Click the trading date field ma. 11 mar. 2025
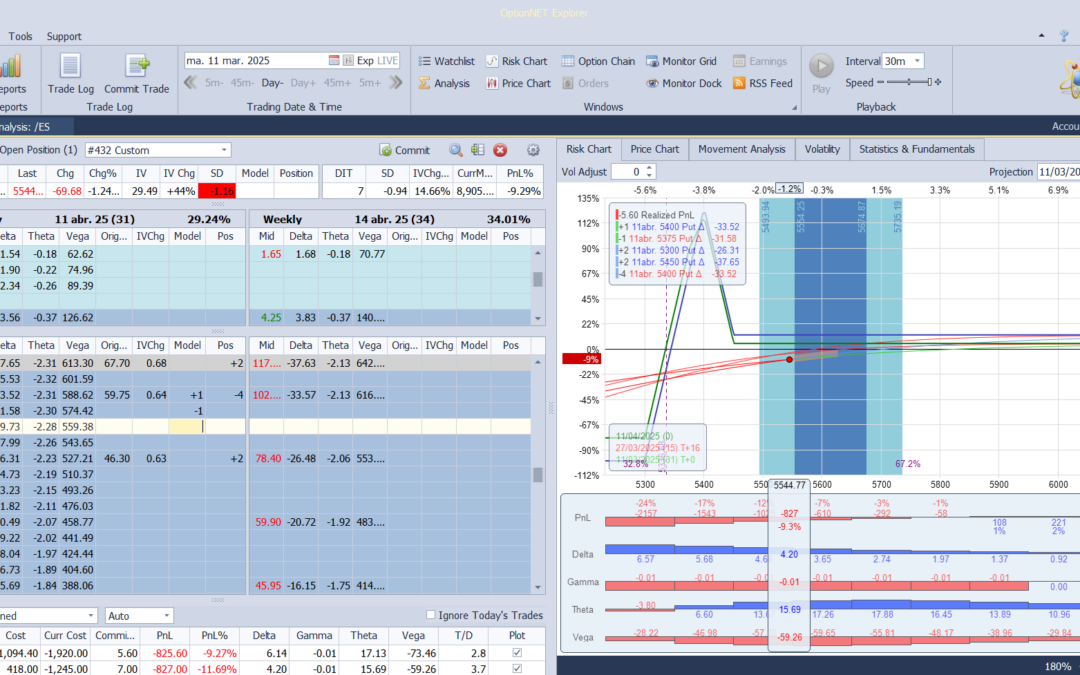The height and width of the screenshot is (675, 1080). click(x=255, y=61)
